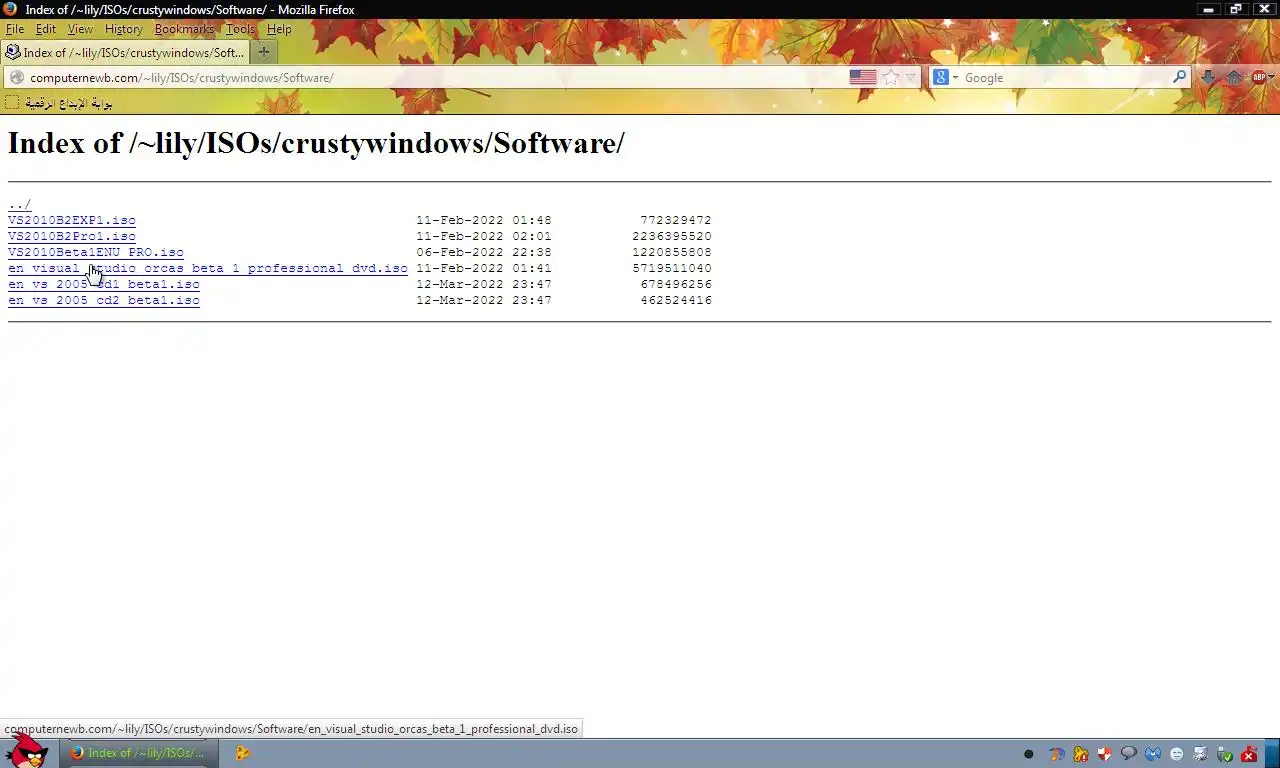This screenshot has height=768, width=1280.
Task: Open the Bookmarks menu
Action: coord(184,29)
